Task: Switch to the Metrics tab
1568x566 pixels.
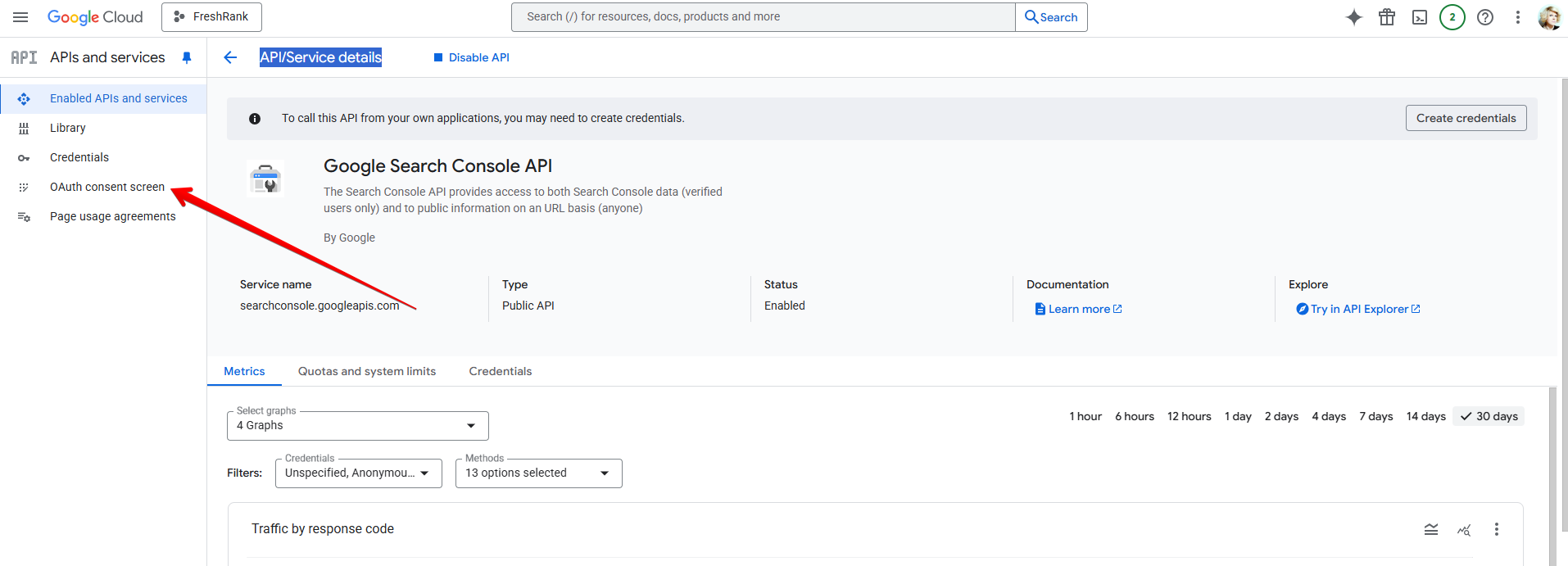Action: click(244, 371)
